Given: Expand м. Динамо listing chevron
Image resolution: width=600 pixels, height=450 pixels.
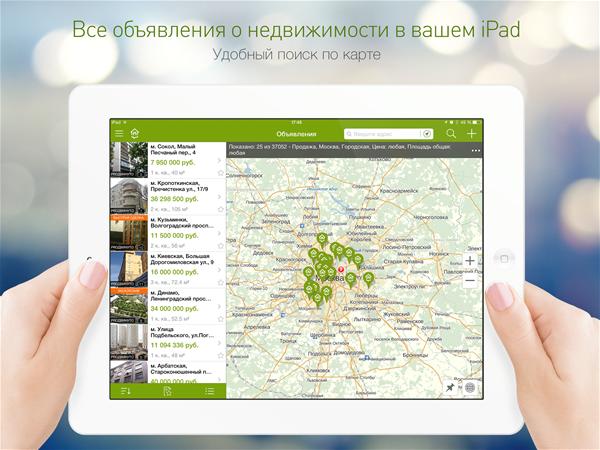Looking at the screenshot, I should (219, 307).
